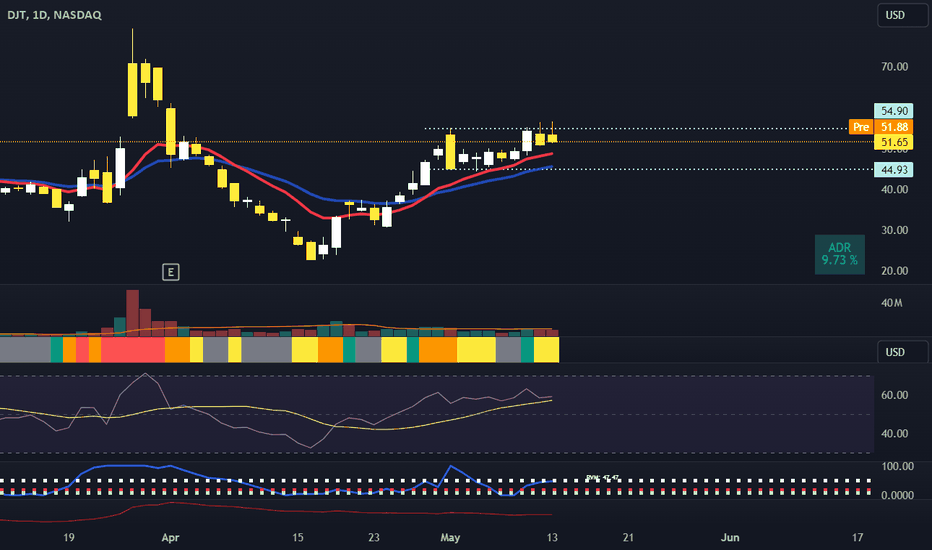The width and height of the screenshot is (932, 550).
Task: Click the 44.93 price level tag
Action: pos(894,170)
